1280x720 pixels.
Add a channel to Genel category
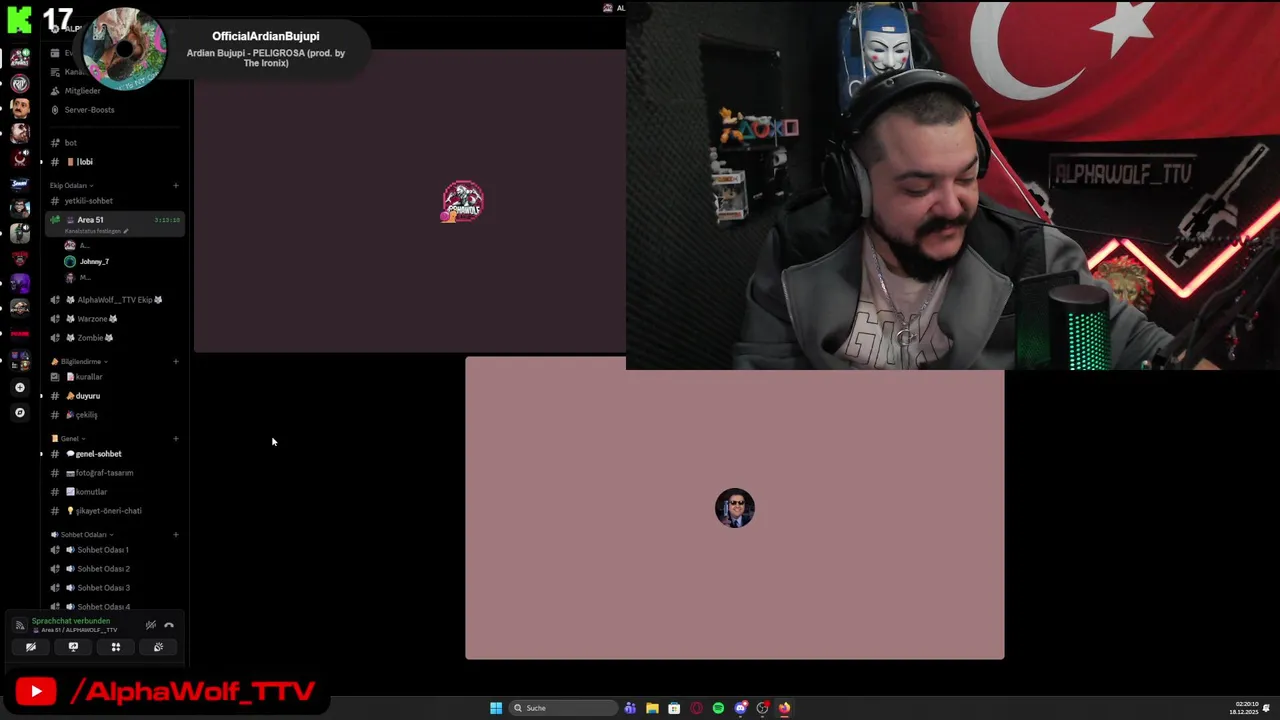point(175,438)
